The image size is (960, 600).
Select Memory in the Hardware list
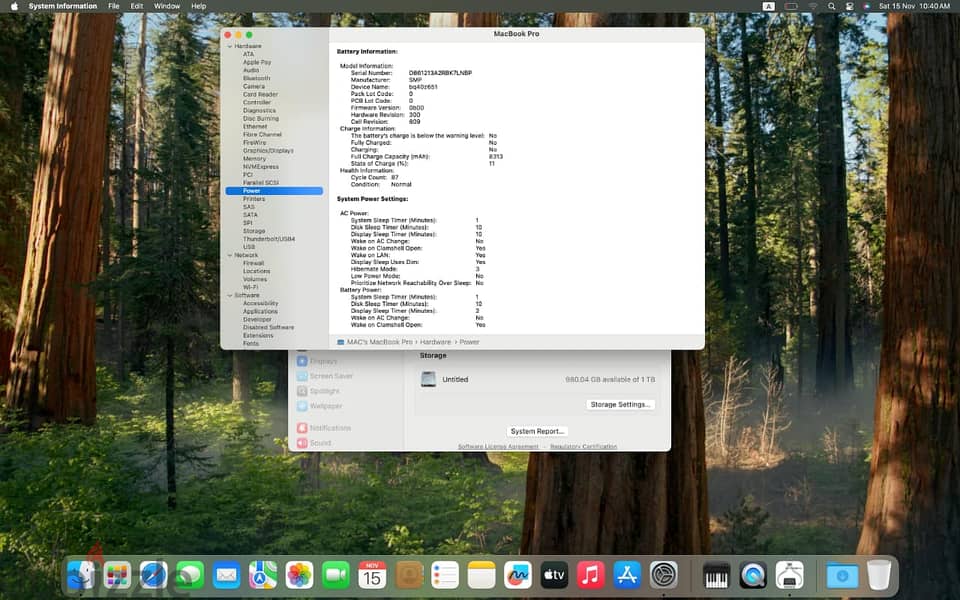pos(254,159)
